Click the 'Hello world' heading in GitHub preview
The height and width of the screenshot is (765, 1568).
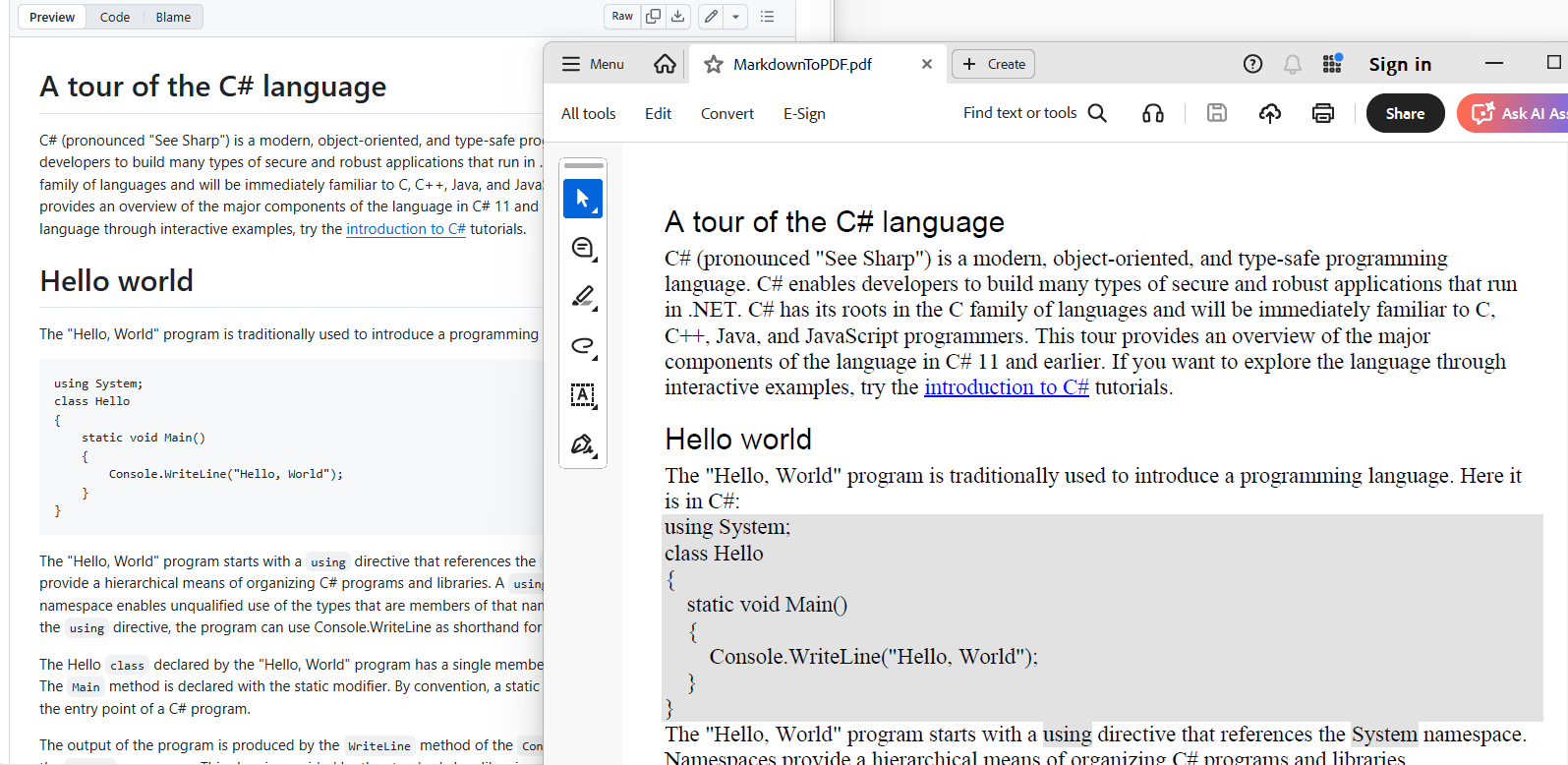[116, 281]
